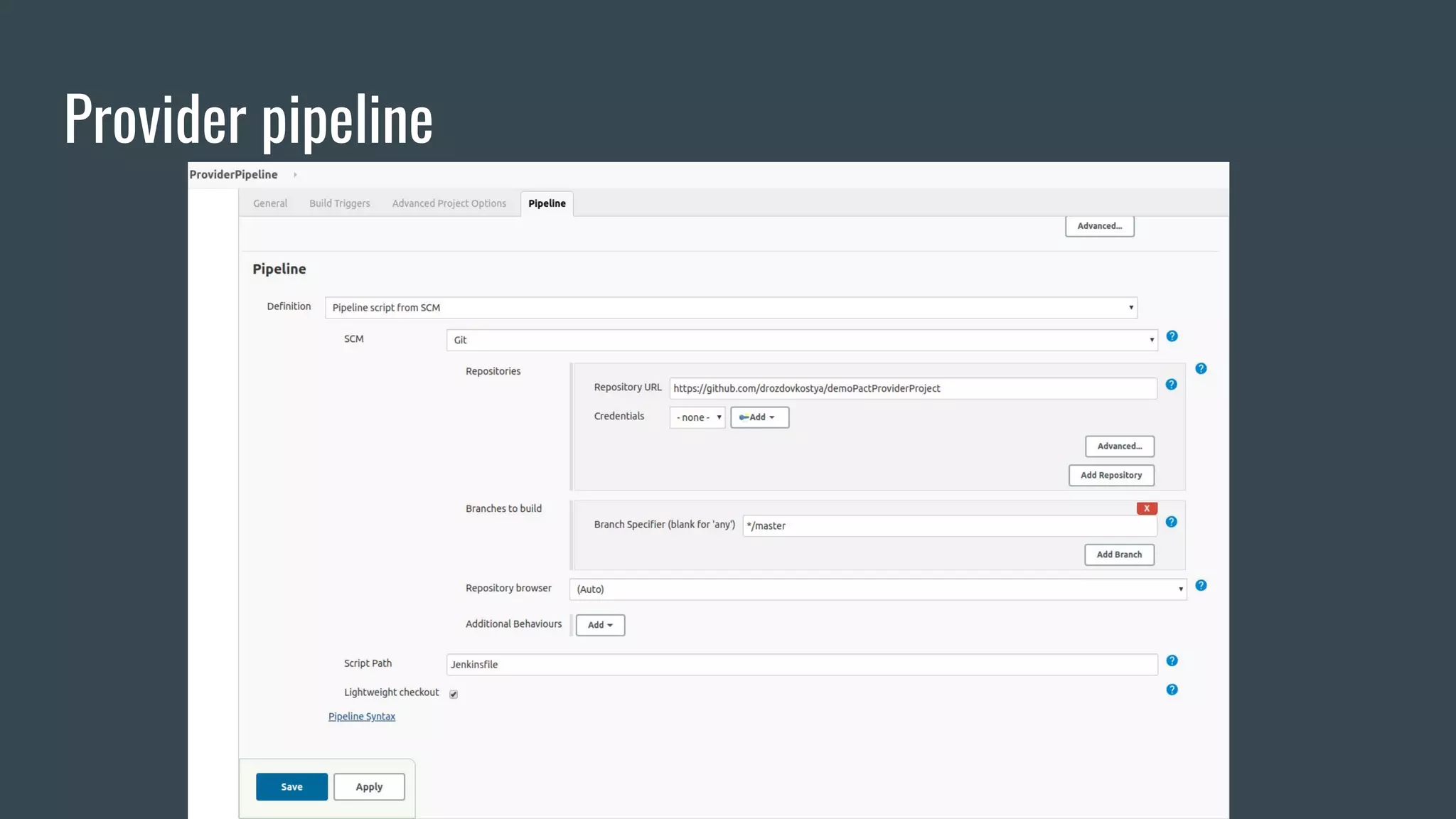Show help for Repository URL

coord(1172,385)
